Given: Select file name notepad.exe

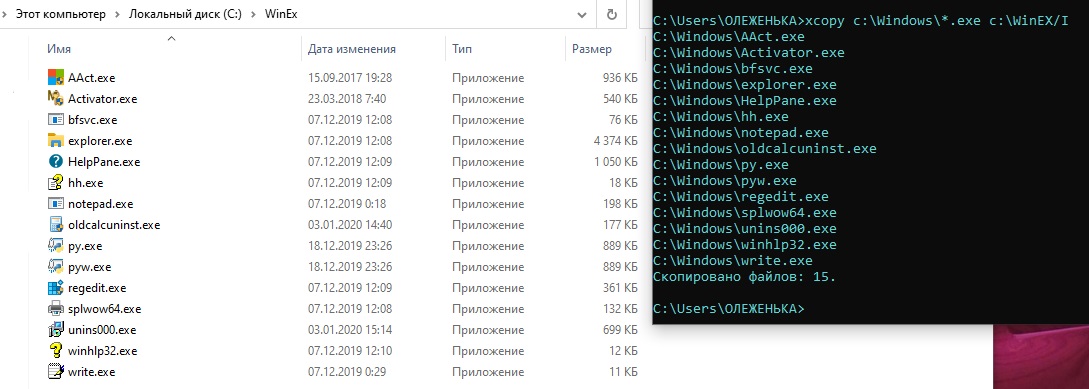Looking at the screenshot, I should click(x=101, y=204).
